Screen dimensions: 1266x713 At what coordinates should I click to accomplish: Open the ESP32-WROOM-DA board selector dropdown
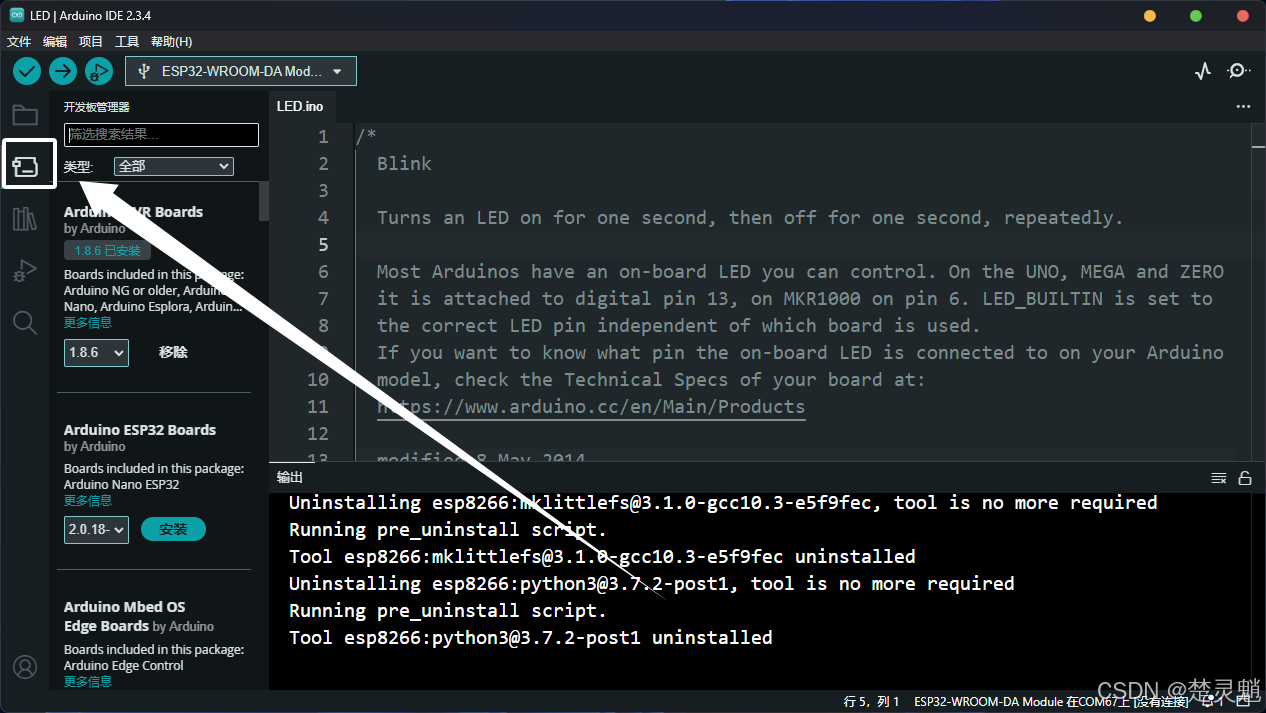click(241, 71)
